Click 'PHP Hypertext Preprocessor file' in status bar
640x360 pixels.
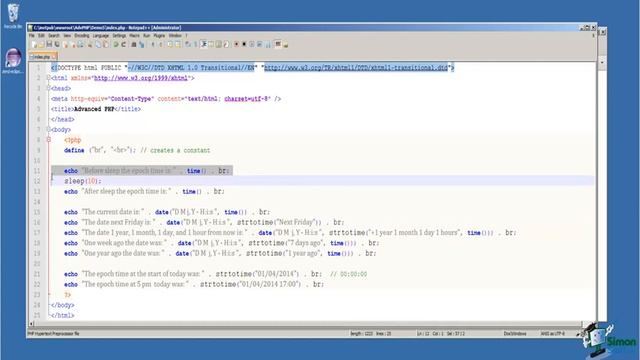[53, 333]
